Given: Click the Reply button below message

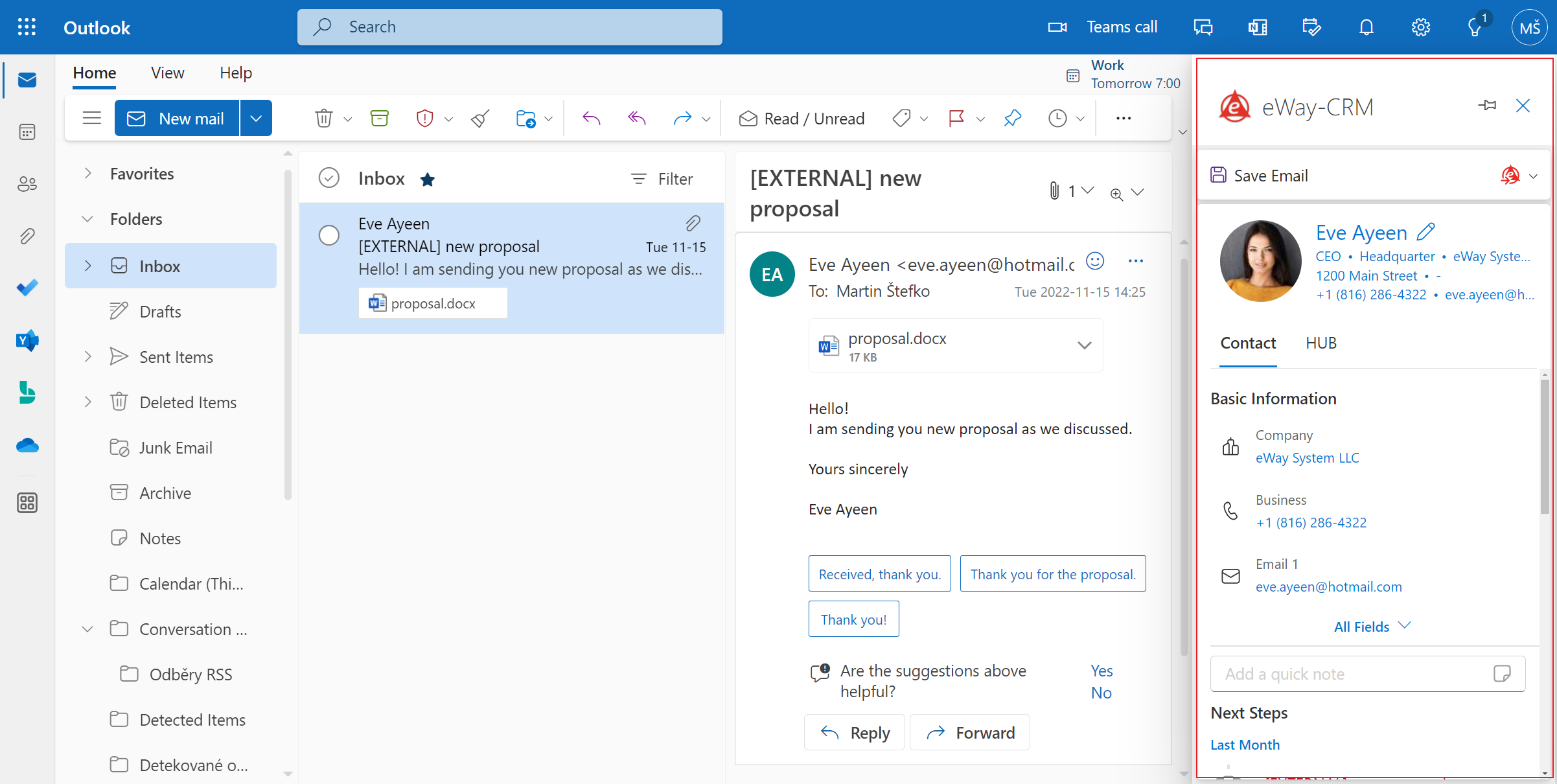Looking at the screenshot, I should [x=854, y=732].
